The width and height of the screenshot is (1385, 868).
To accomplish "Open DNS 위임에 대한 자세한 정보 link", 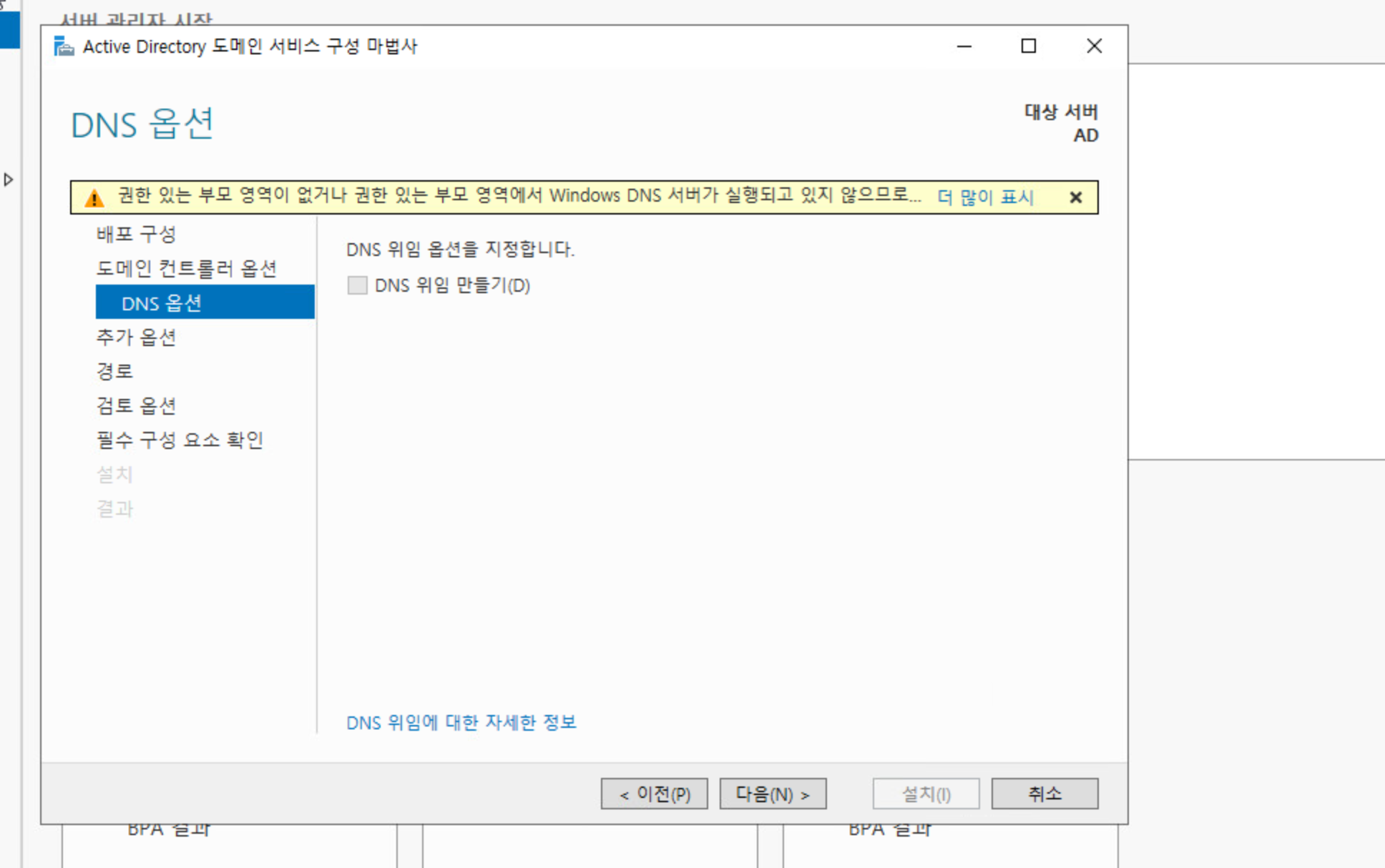I will coord(461,722).
